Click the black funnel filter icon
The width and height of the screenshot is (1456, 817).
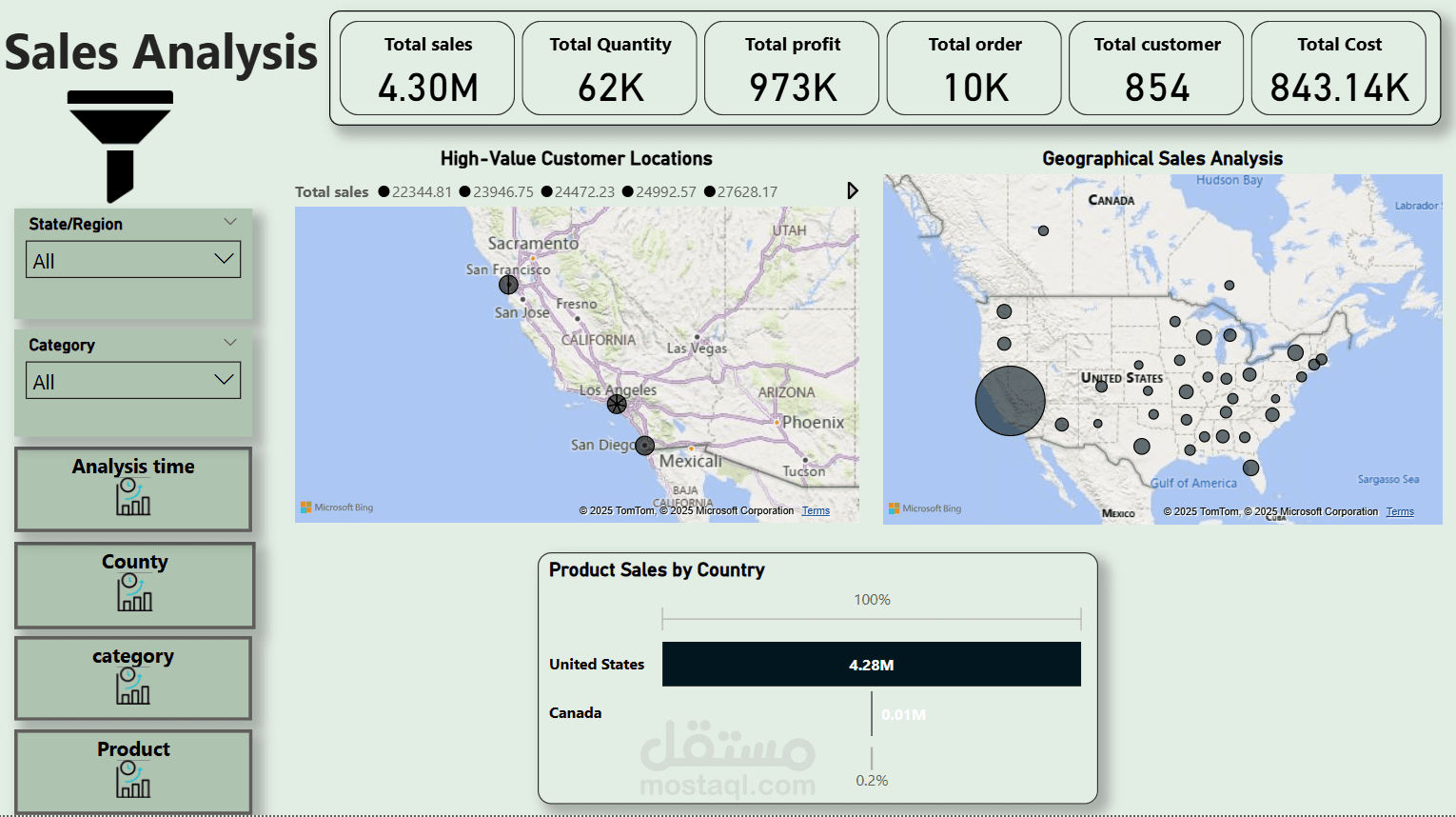pos(120,143)
